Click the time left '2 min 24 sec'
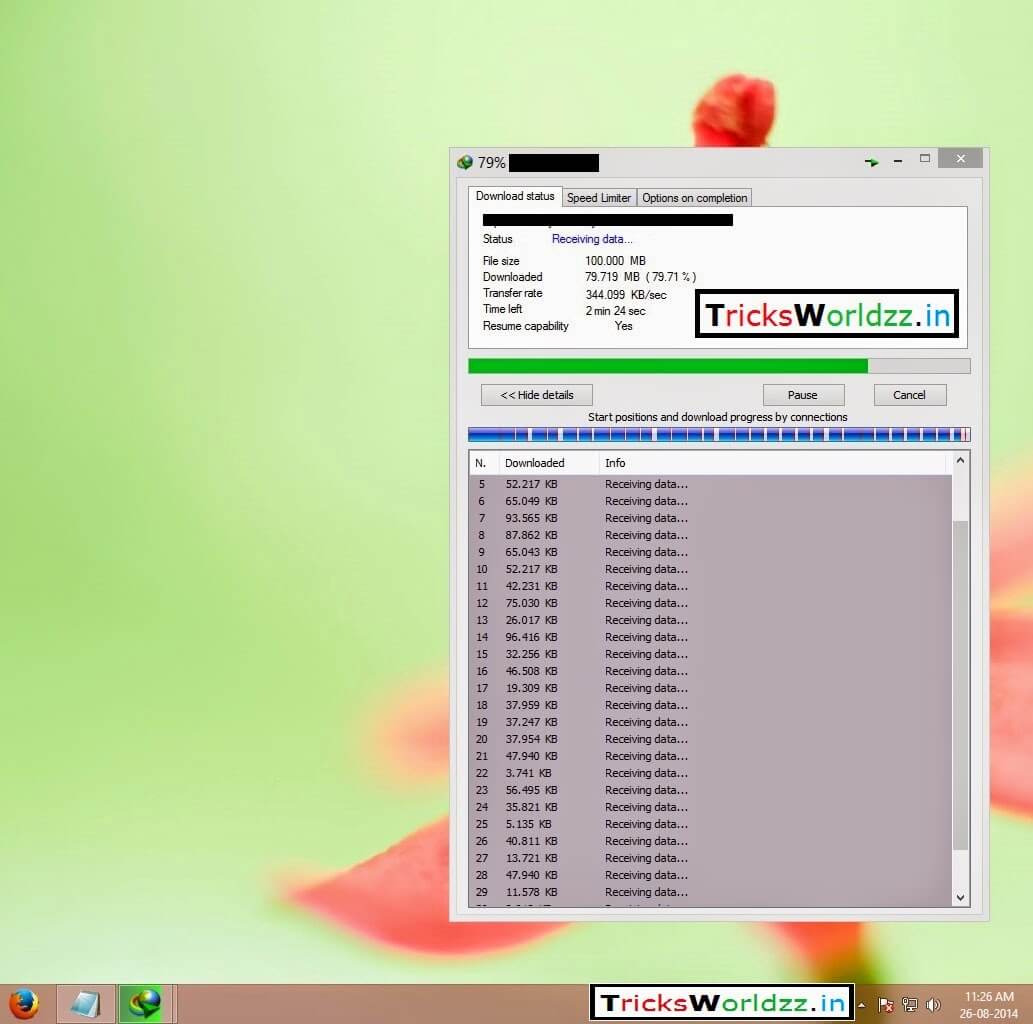Screen dimensions: 1033x1024 tap(615, 311)
